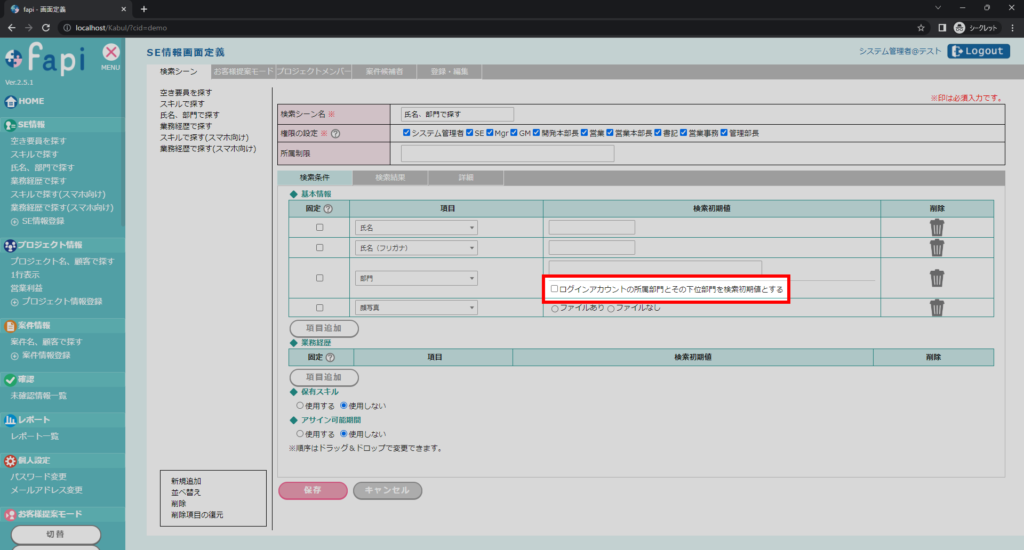Viewport: 1024px width, 550px height.
Task: Open the プロジェクトメンバー tab
Action: click(314, 72)
